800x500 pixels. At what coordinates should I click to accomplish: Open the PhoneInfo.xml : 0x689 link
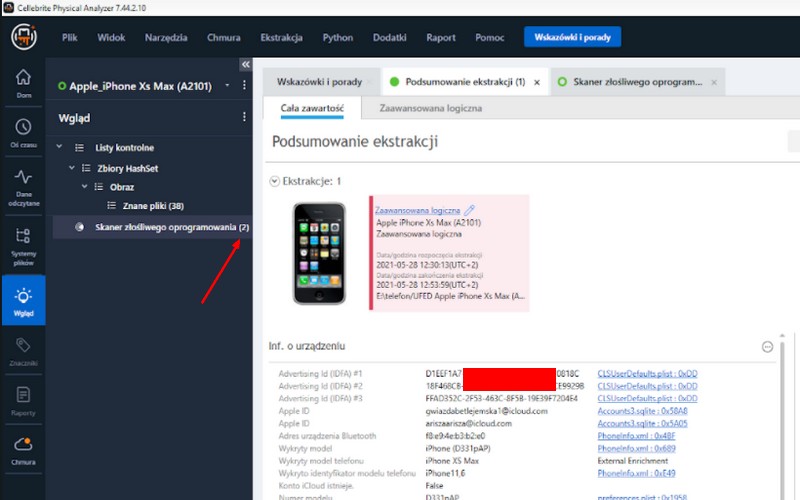point(636,448)
